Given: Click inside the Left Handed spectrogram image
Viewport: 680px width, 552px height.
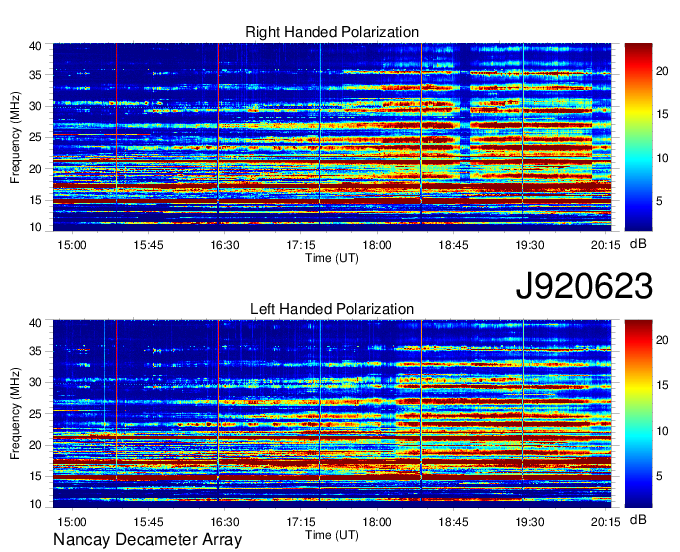Looking at the screenshot, I should click(x=332, y=414).
